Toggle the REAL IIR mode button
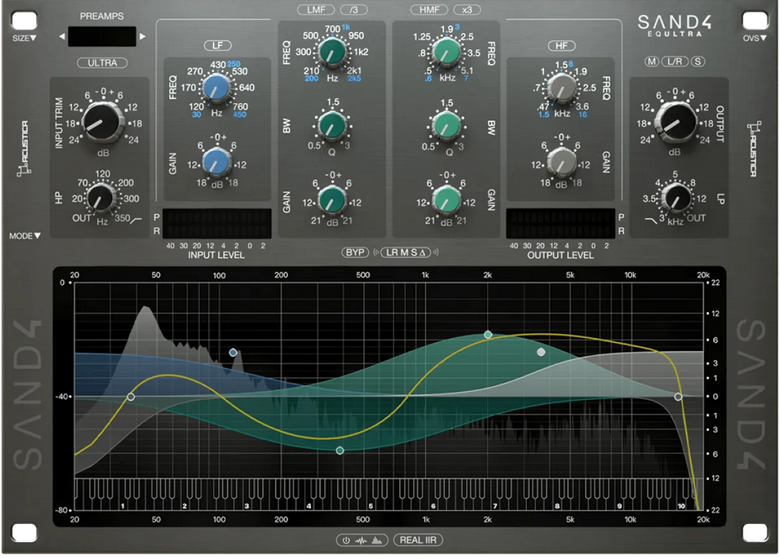Image resolution: width=780 pixels, height=558 pixels. [x=418, y=540]
